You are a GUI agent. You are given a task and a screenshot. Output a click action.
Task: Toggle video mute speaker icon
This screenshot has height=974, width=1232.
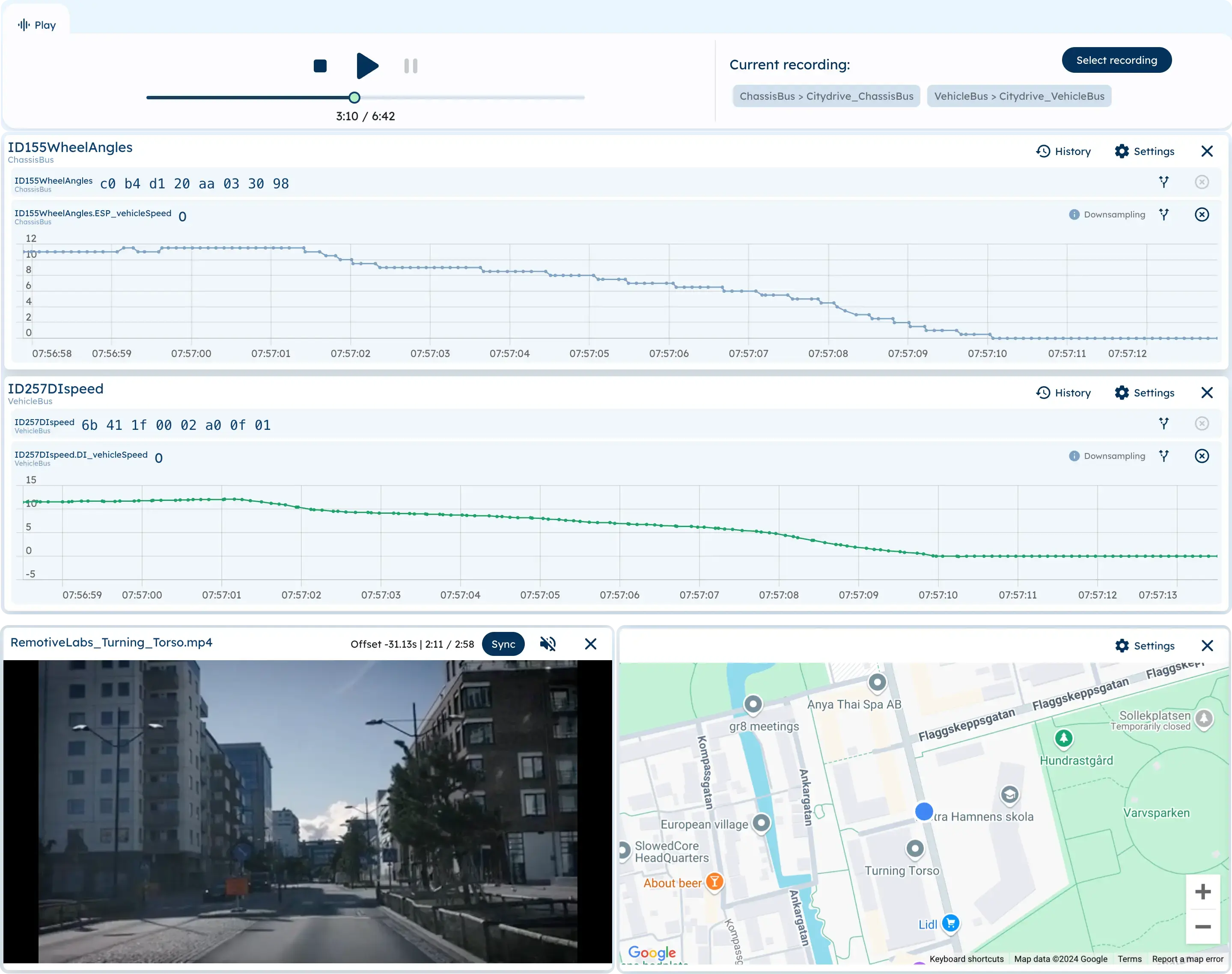click(548, 644)
